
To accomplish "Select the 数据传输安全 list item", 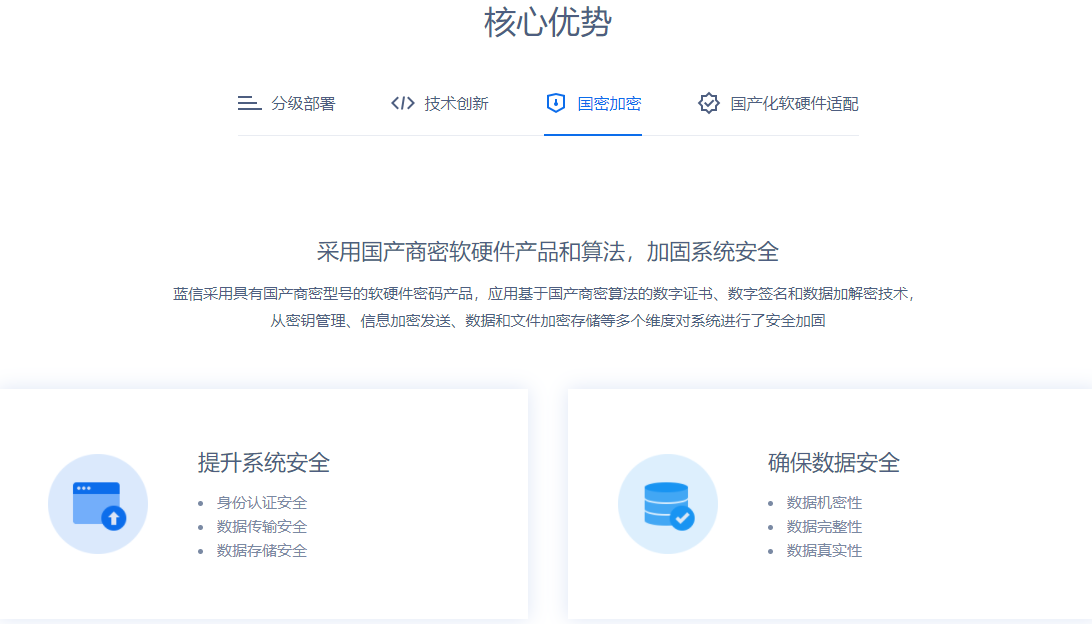I will click(x=261, y=527).
